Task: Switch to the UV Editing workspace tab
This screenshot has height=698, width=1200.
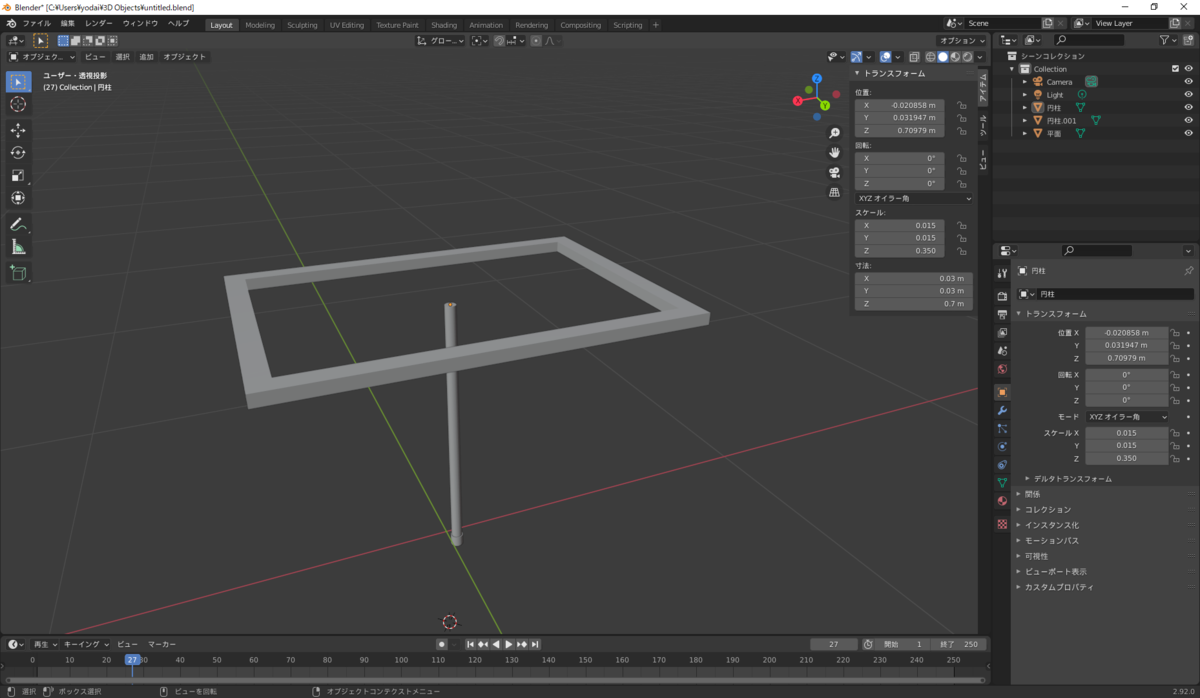Action: (347, 25)
